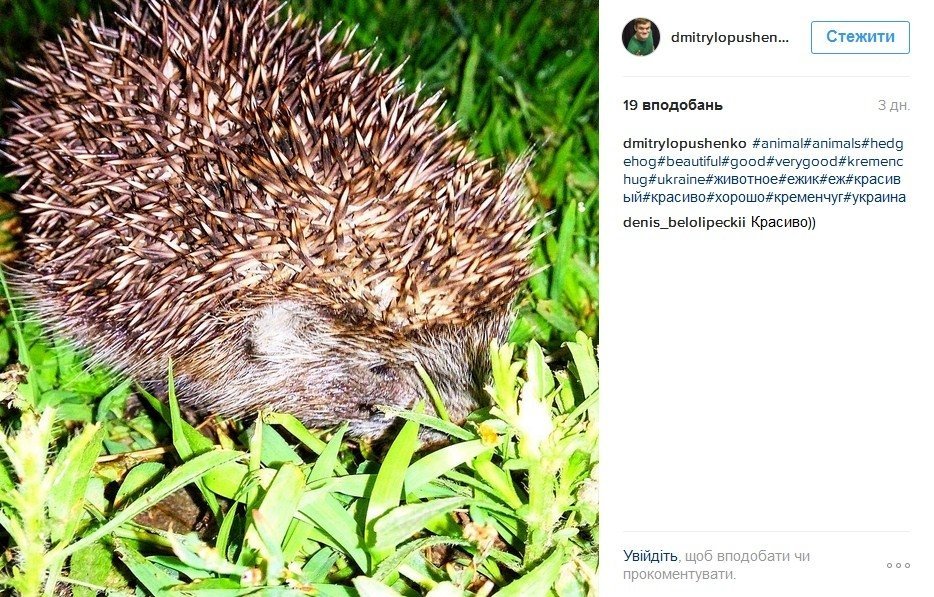Screen dimensions: 934x597
Task: Open the #beautiful hashtag
Action: pos(689,161)
